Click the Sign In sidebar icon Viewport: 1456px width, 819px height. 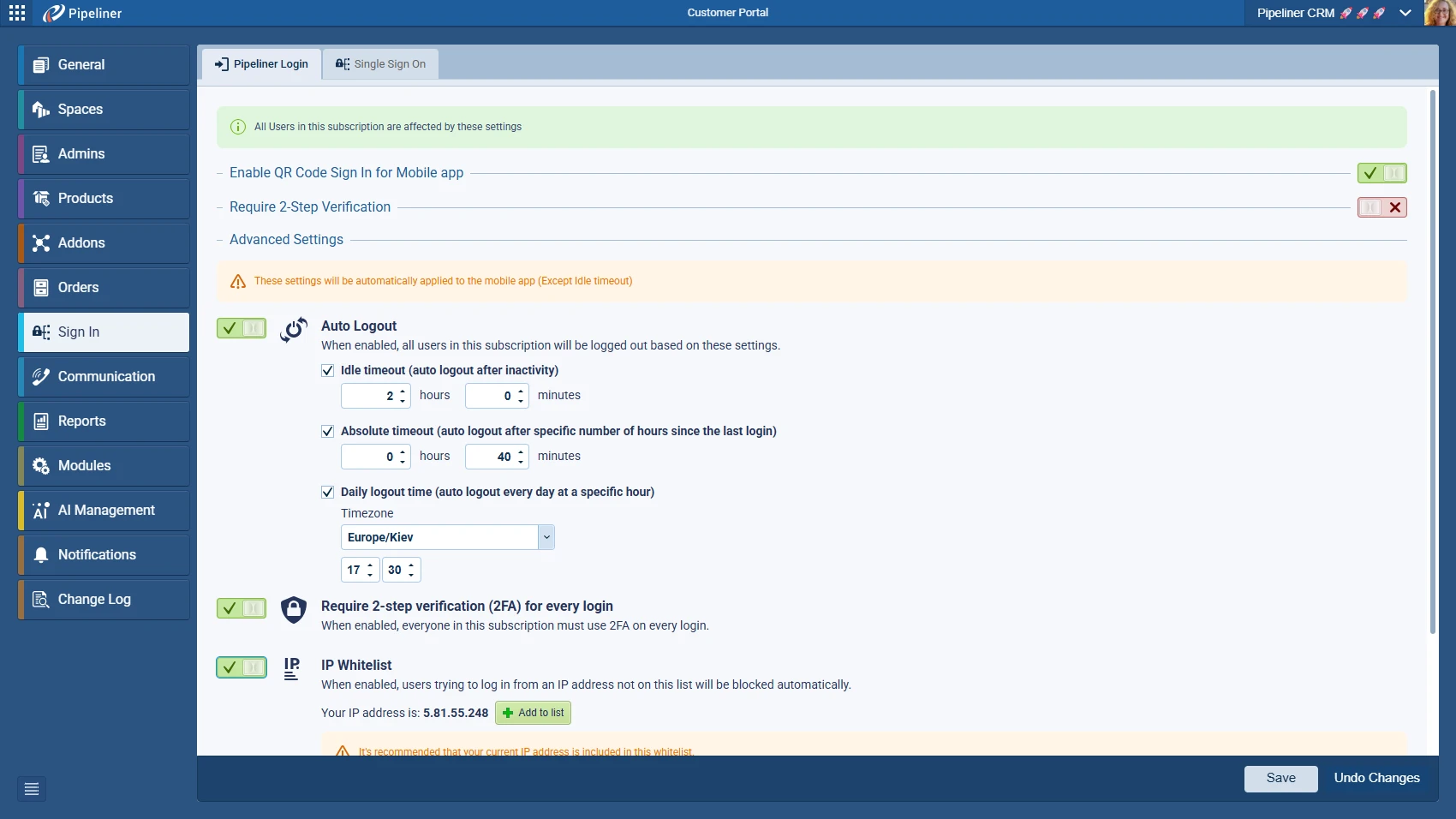coord(40,332)
